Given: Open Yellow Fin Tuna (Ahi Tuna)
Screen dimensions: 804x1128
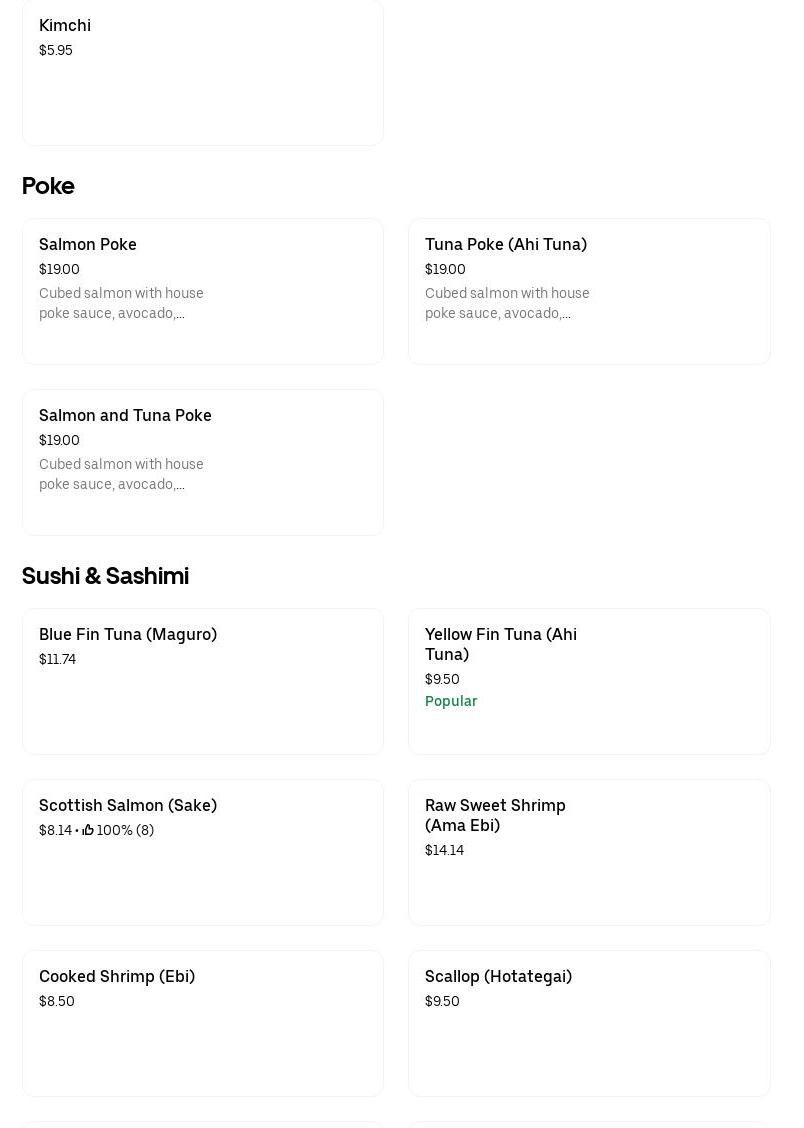Looking at the screenshot, I should 588,681.
